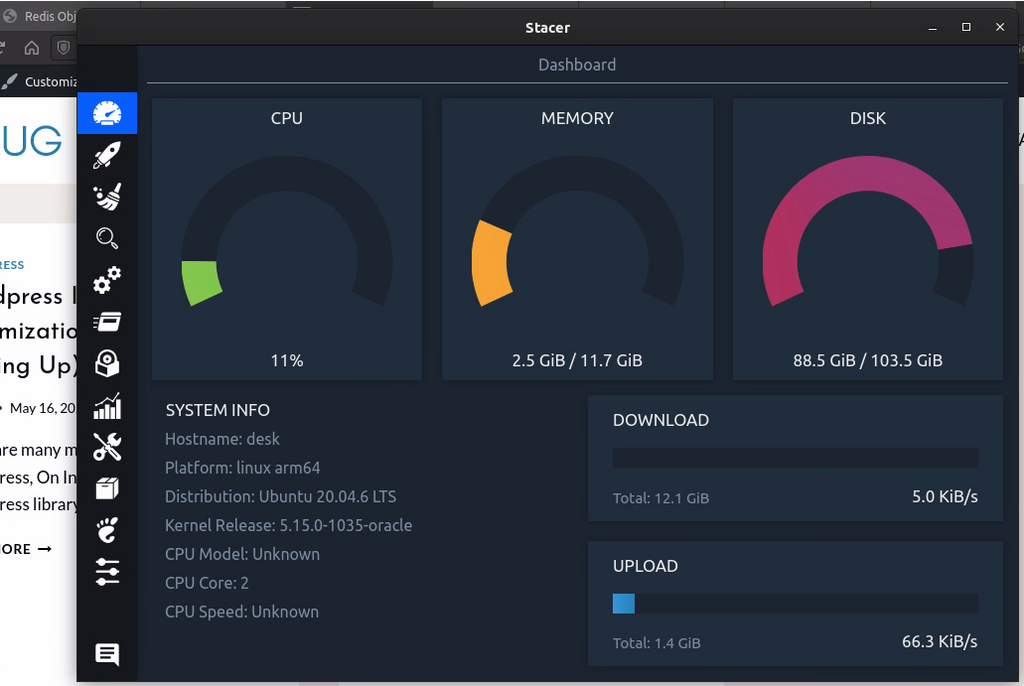The width and height of the screenshot is (1024, 686).
Task: Minimize the Stacer window
Action: (933, 27)
